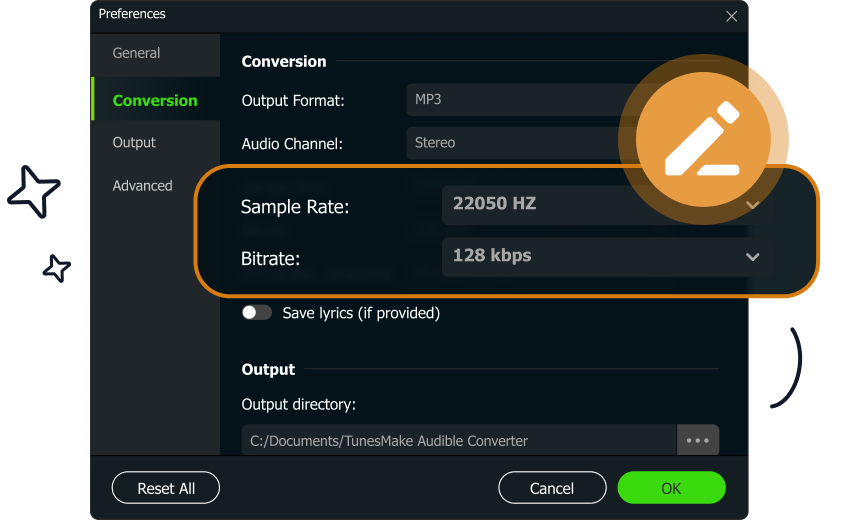Click the 'Output directory:' label
This screenshot has height=520, width=868.
coord(298,405)
